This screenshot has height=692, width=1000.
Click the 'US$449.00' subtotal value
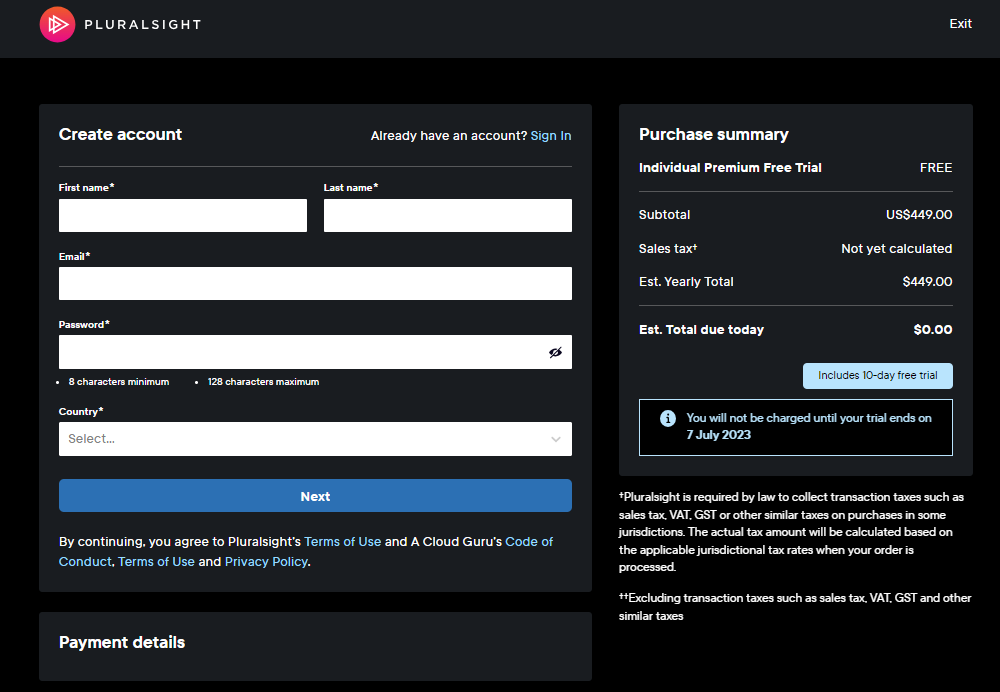[x=918, y=215]
